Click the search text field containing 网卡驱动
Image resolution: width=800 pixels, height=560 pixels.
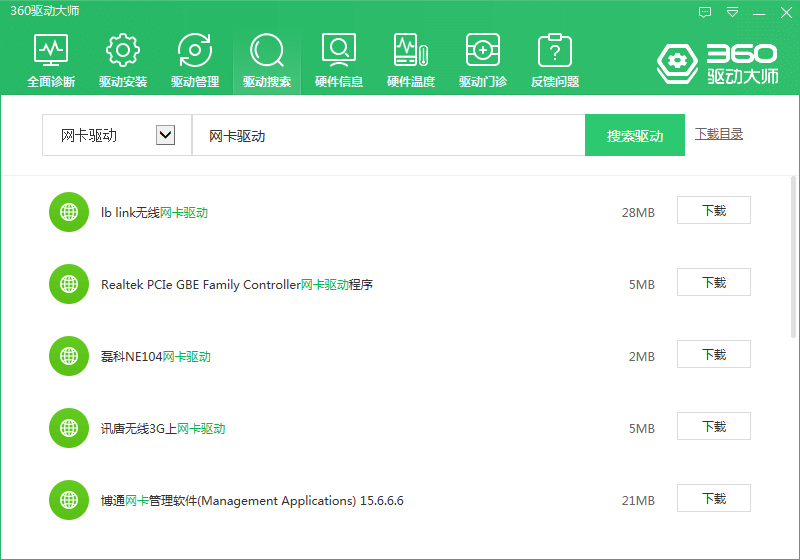(x=388, y=136)
